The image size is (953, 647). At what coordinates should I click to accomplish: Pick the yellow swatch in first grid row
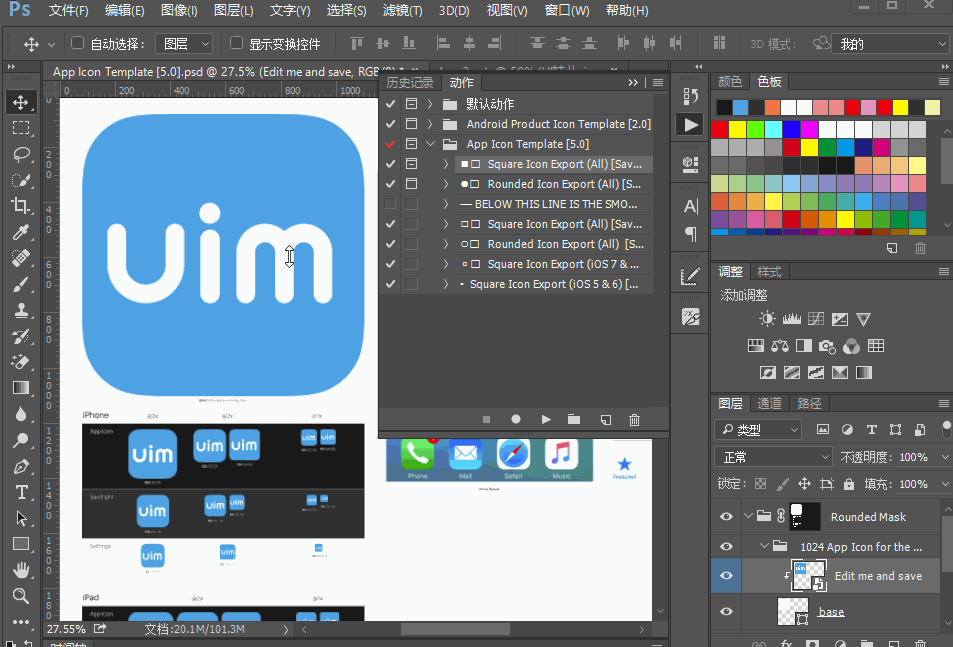pos(737,129)
